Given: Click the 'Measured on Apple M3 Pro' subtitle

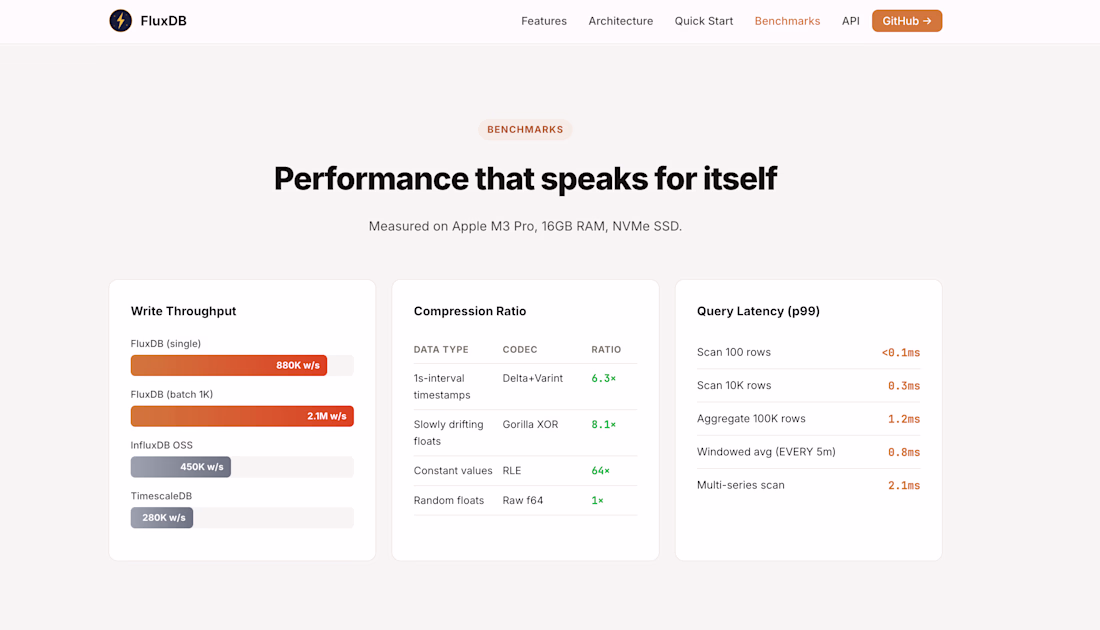Looking at the screenshot, I should point(525,226).
